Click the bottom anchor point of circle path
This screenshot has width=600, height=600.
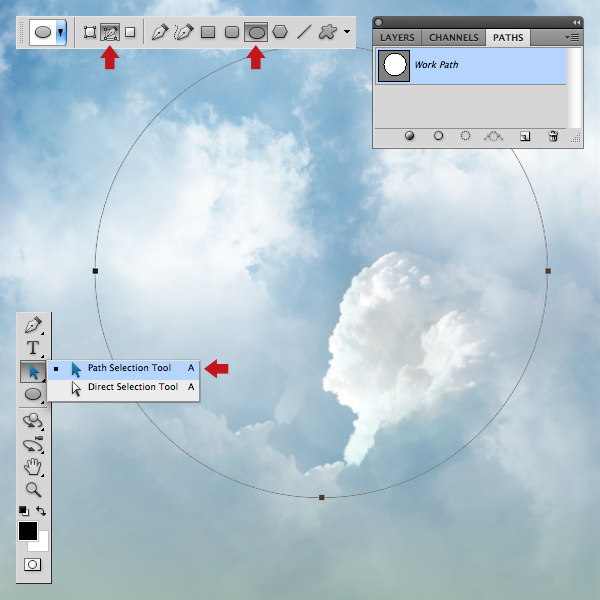322,497
